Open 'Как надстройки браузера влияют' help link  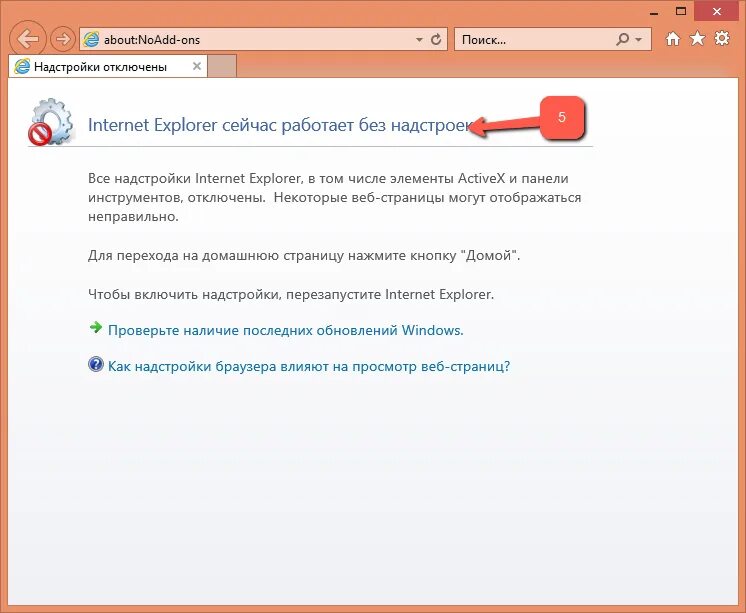tap(309, 366)
